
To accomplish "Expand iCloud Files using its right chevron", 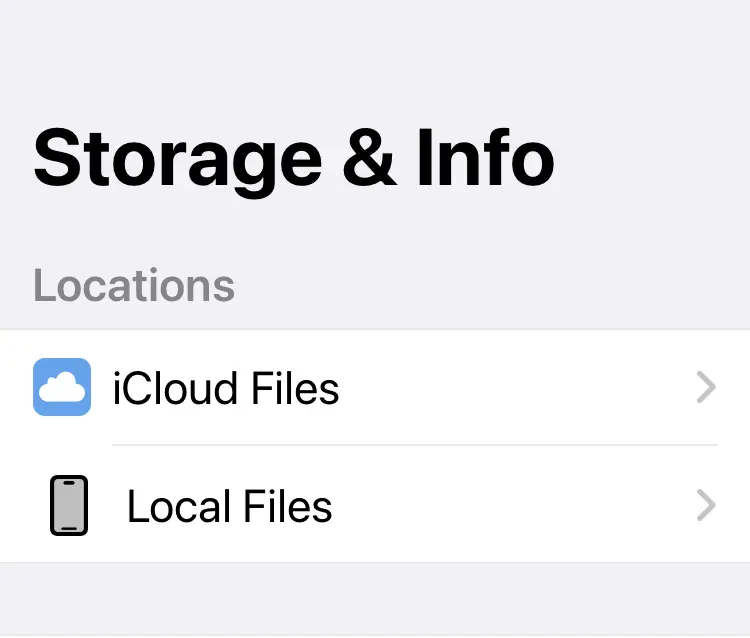I will tap(706, 388).
